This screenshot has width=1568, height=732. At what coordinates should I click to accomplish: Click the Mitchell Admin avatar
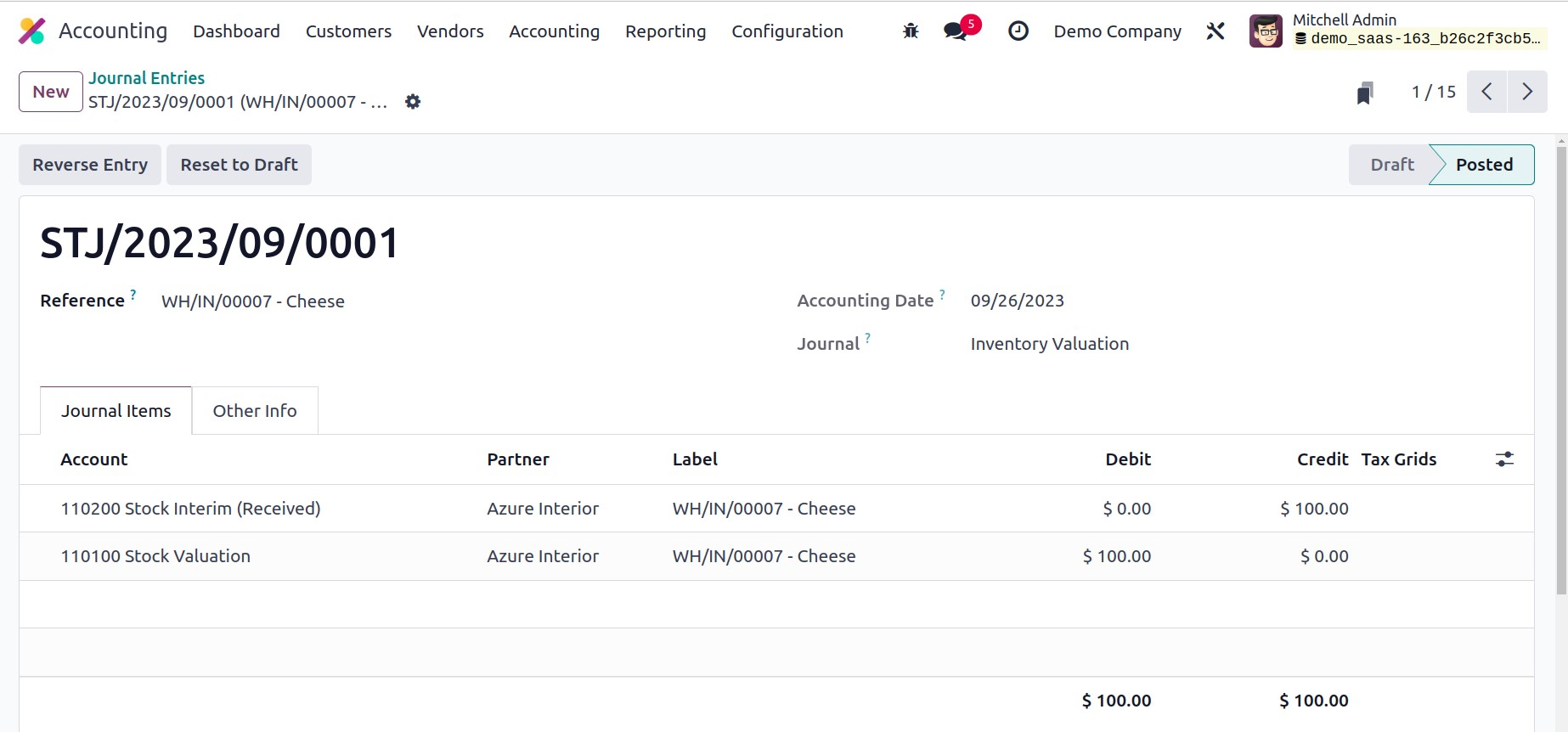(1266, 31)
